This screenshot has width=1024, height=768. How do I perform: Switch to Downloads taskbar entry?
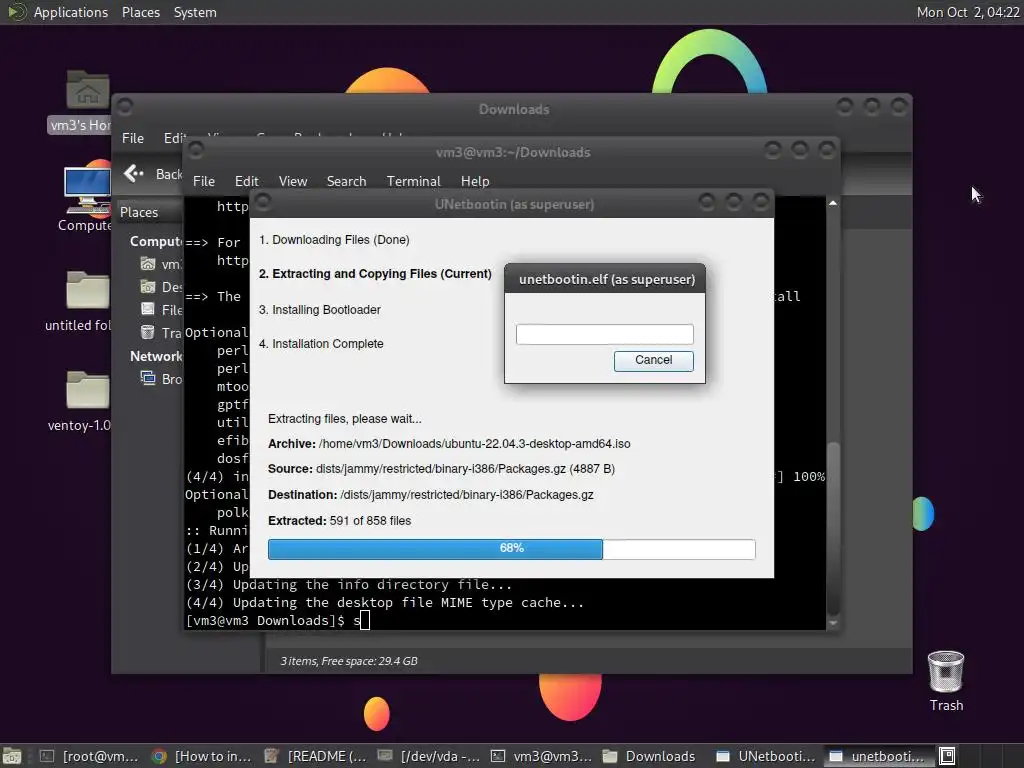coord(649,756)
